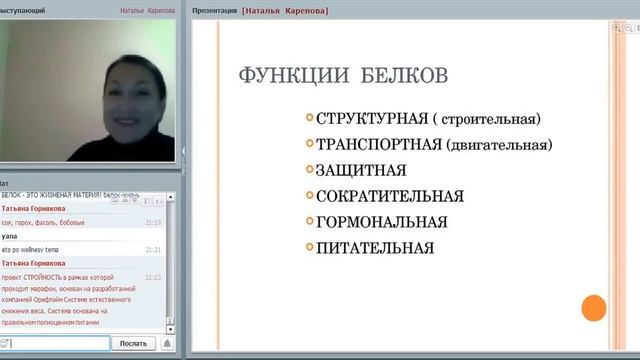Open the emoticon picker in chat
The width and height of the screenshot is (640, 360).
[x=4, y=343]
